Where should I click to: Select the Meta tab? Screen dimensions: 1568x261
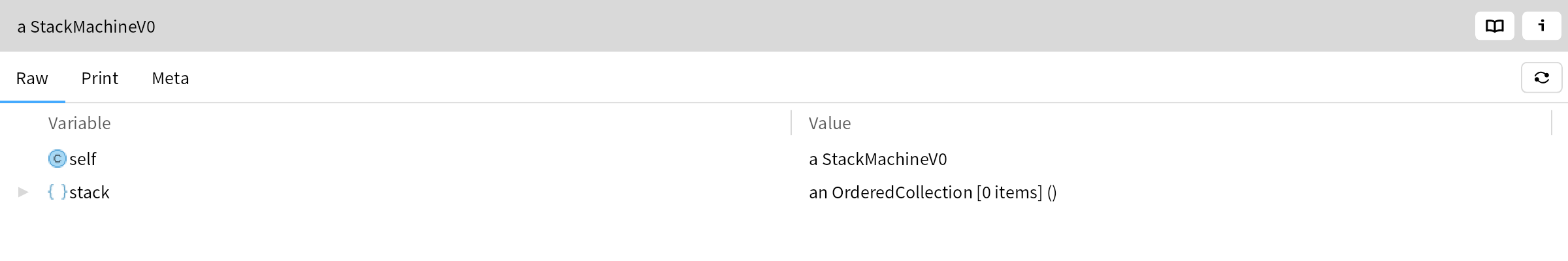click(171, 78)
